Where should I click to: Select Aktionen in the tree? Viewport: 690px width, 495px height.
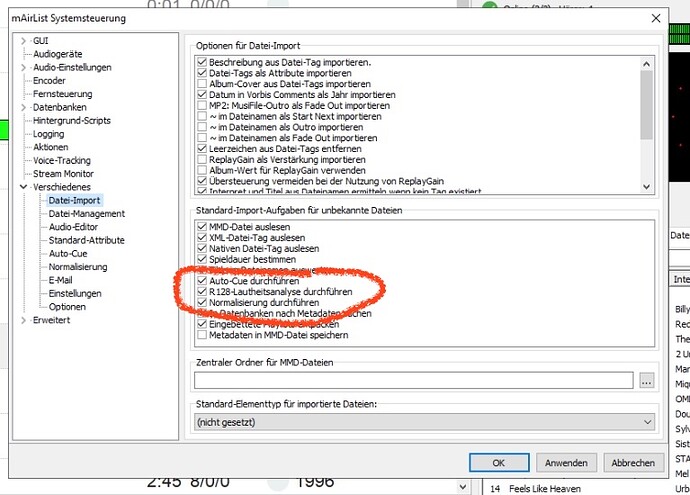point(51,147)
